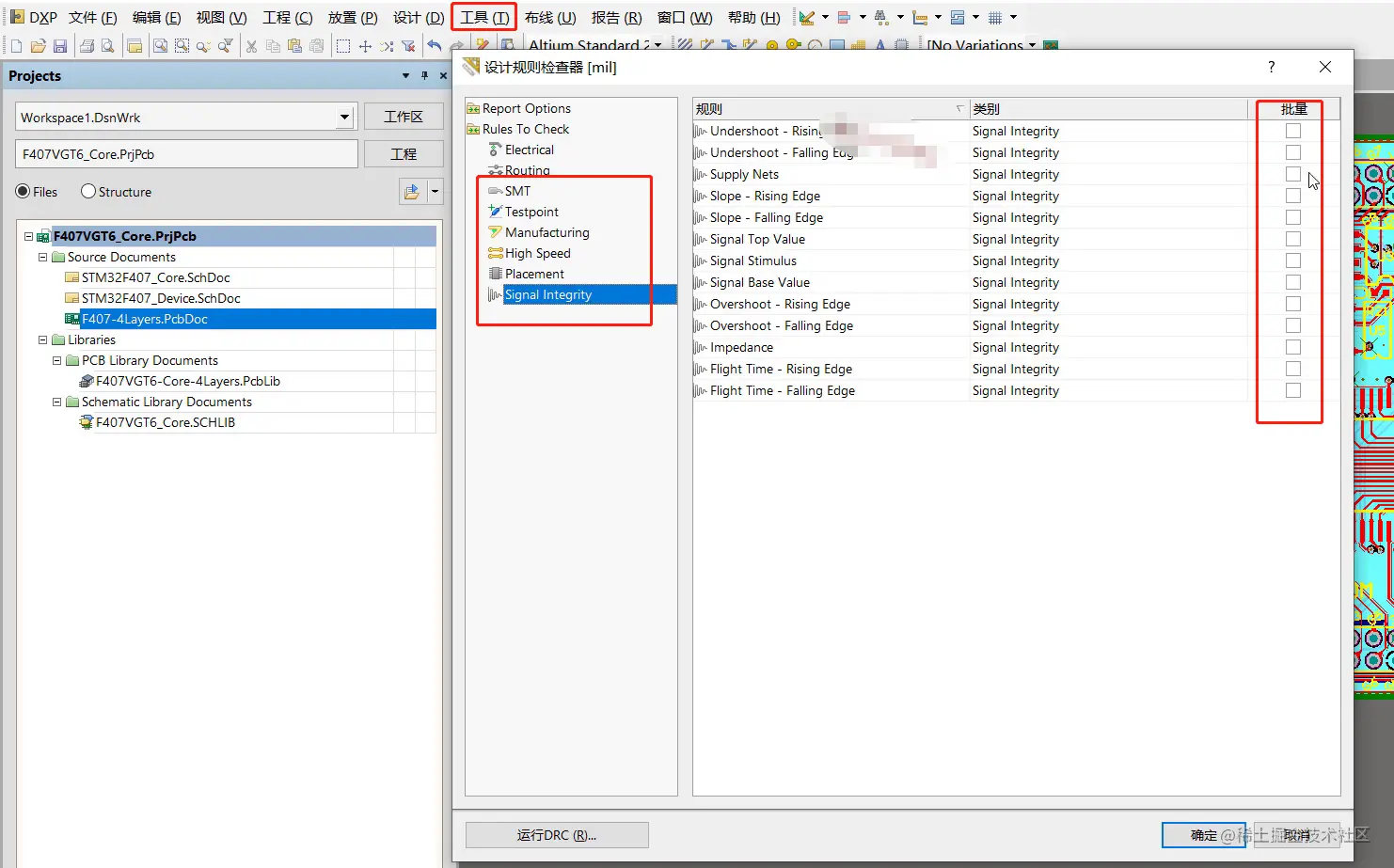Image resolution: width=1394 pixels, height=868 pixels.
Task: Click the Projects panel pin icon
Action: 424,75
